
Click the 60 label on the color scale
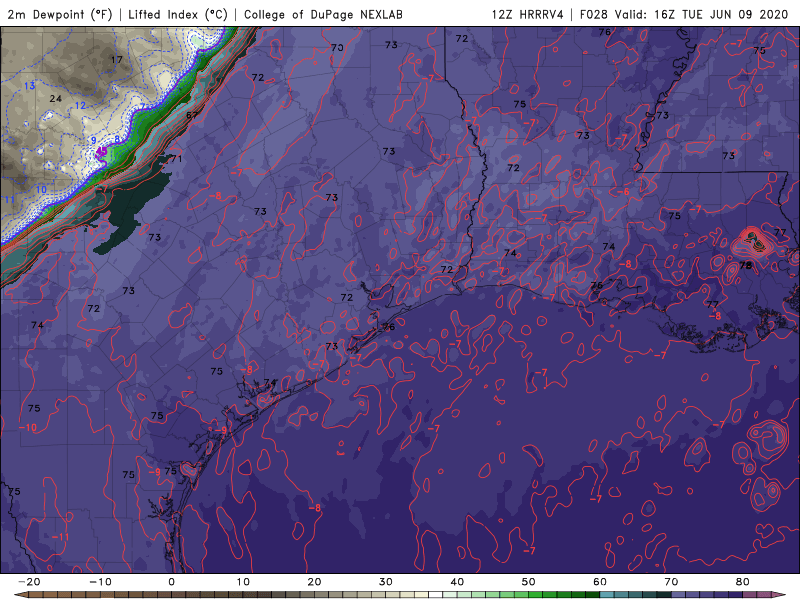[x=600, y=582]
